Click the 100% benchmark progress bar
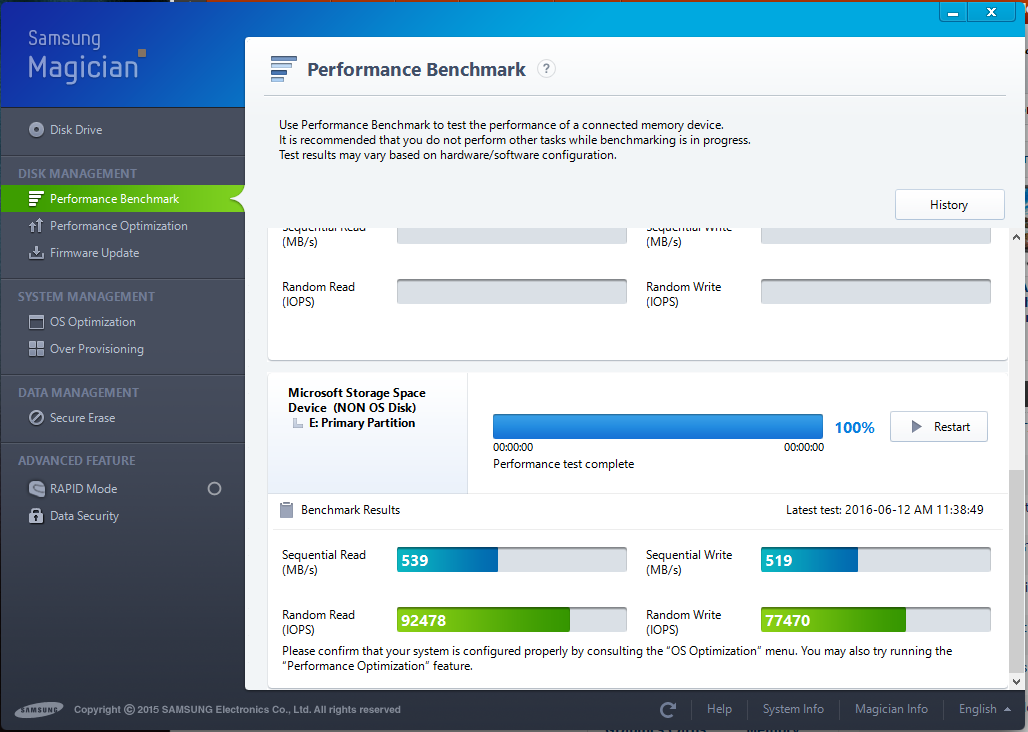This screenshot has height=732, width=1028. pos(658,426)
